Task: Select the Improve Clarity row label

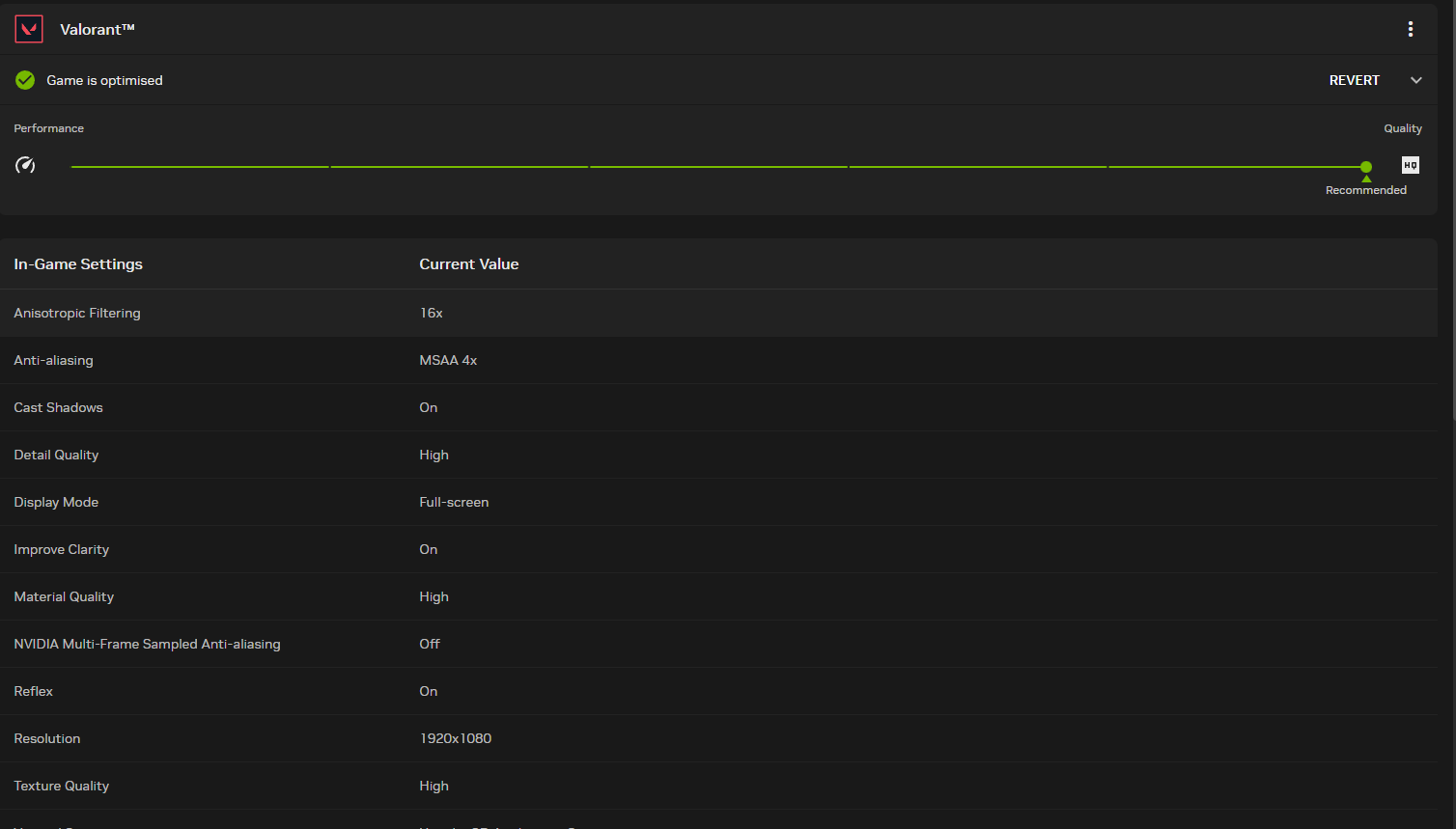Action: 61,549
